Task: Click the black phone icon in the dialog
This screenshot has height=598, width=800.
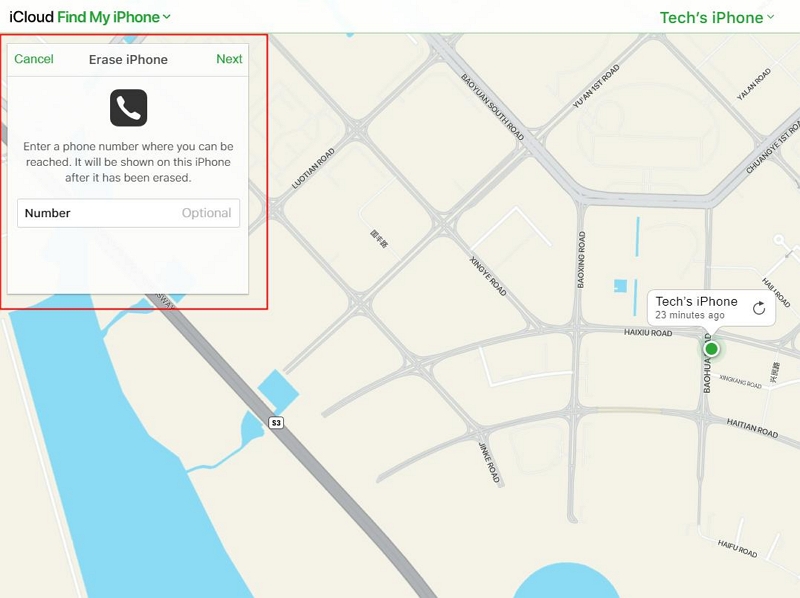Action: click(129, 108)
